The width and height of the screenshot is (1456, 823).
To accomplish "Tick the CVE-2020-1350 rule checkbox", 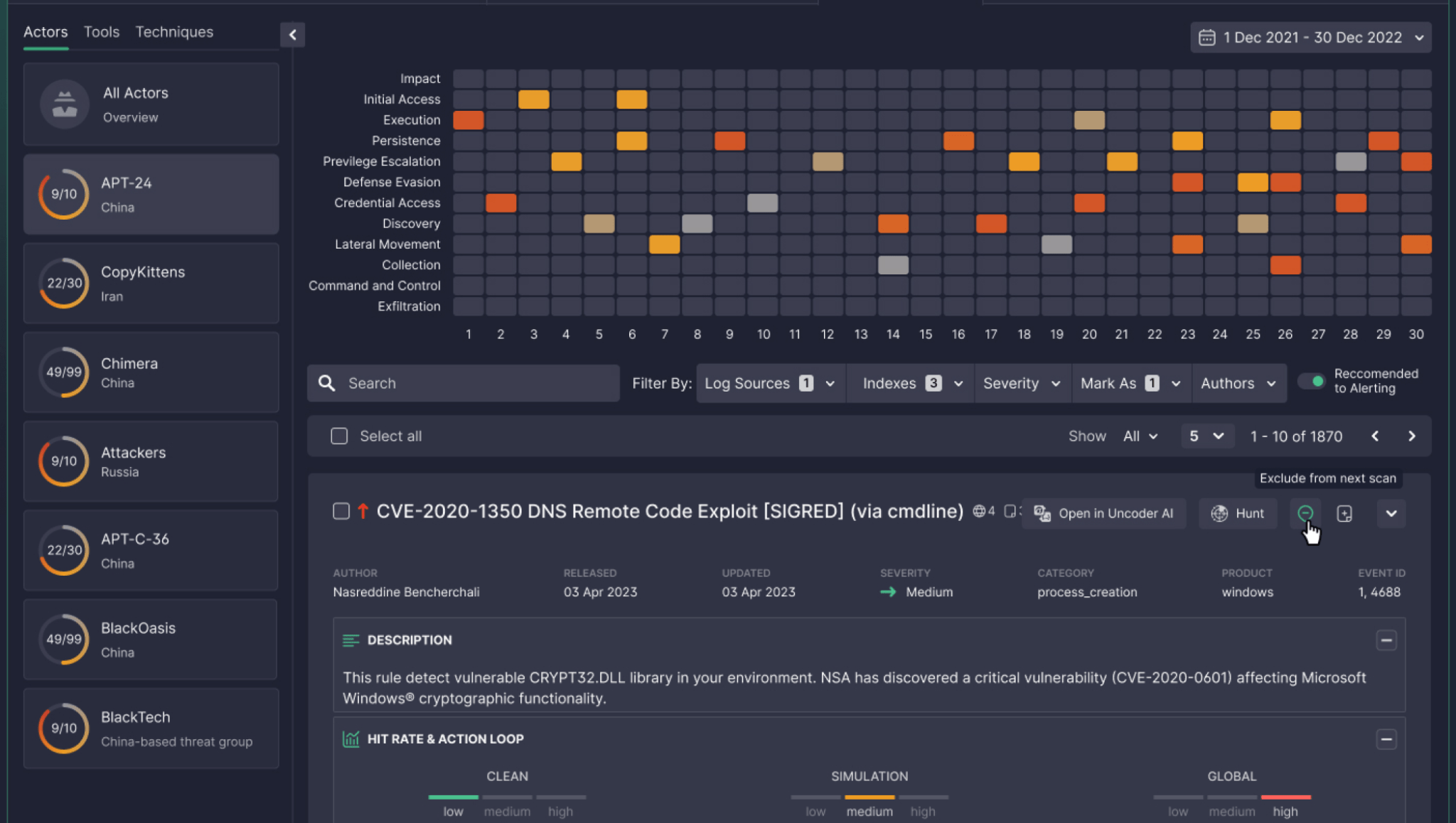I will point(341,511).
